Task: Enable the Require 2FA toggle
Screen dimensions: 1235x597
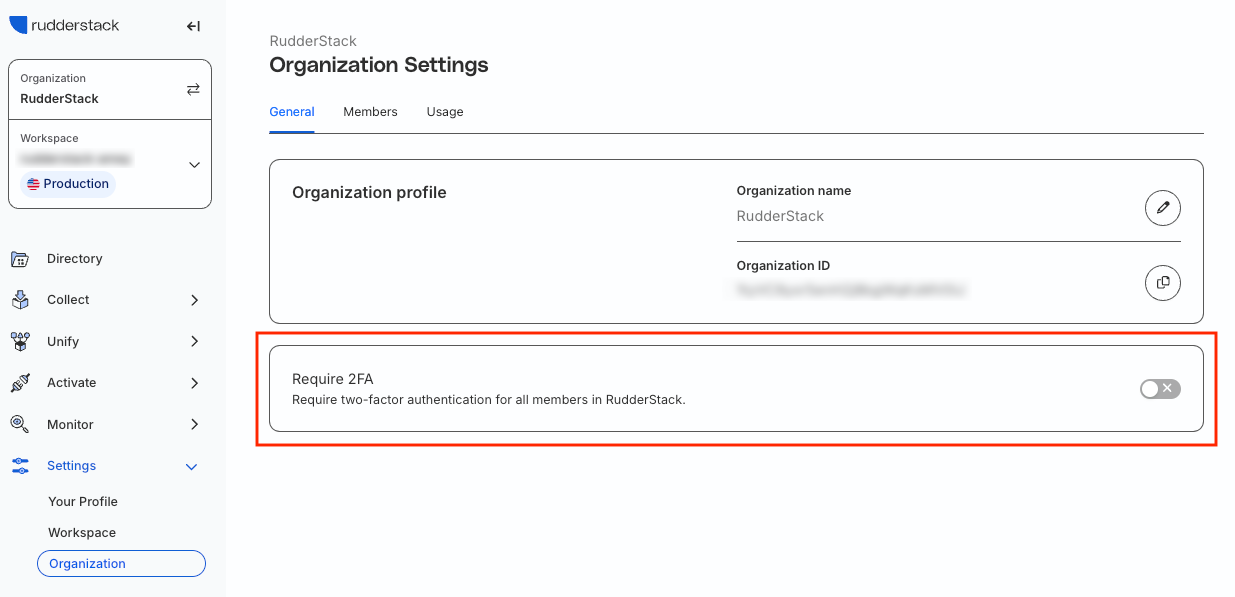Action: pyautogui.click(x=1160, y=389)
